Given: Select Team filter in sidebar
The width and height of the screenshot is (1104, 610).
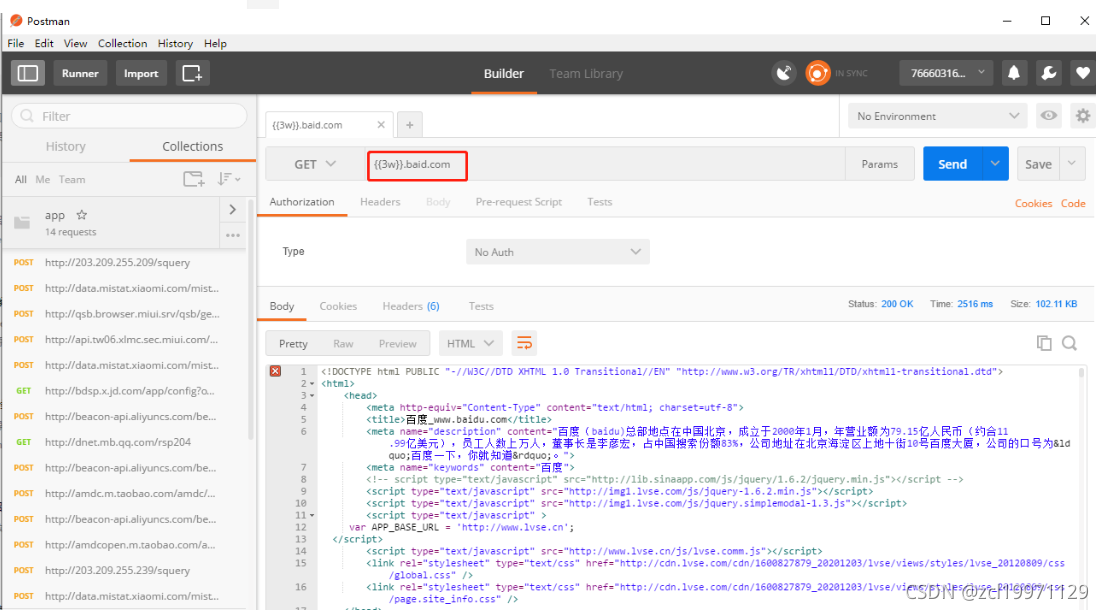Looking at the screenshot, I should tap(72, 180).
